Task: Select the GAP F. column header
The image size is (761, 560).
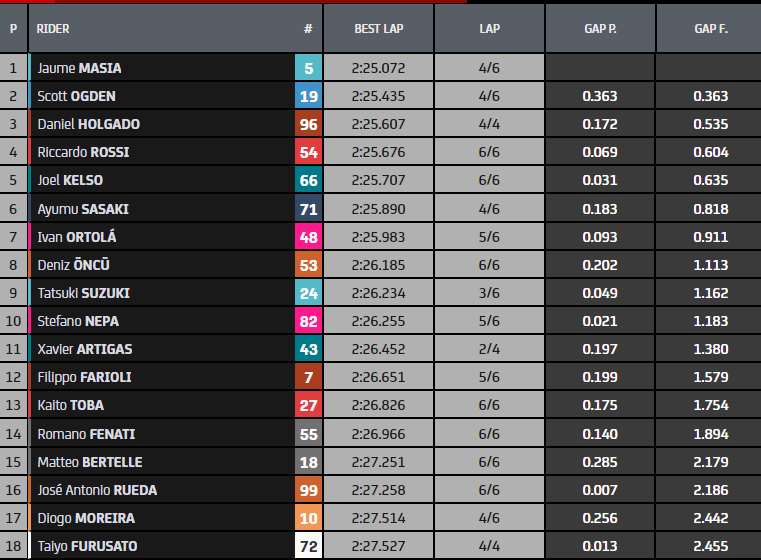Action: click(710, 29)
